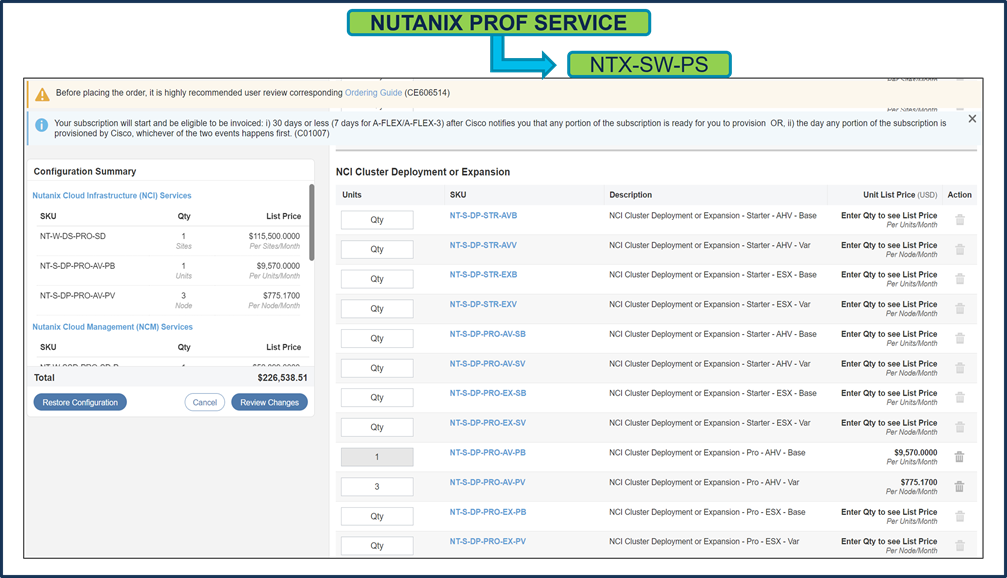Click NCI Cluster Deployment or Expansion heading
Image resolution: width=1007 pixels, height=578 pixels.
pos(423,172)
